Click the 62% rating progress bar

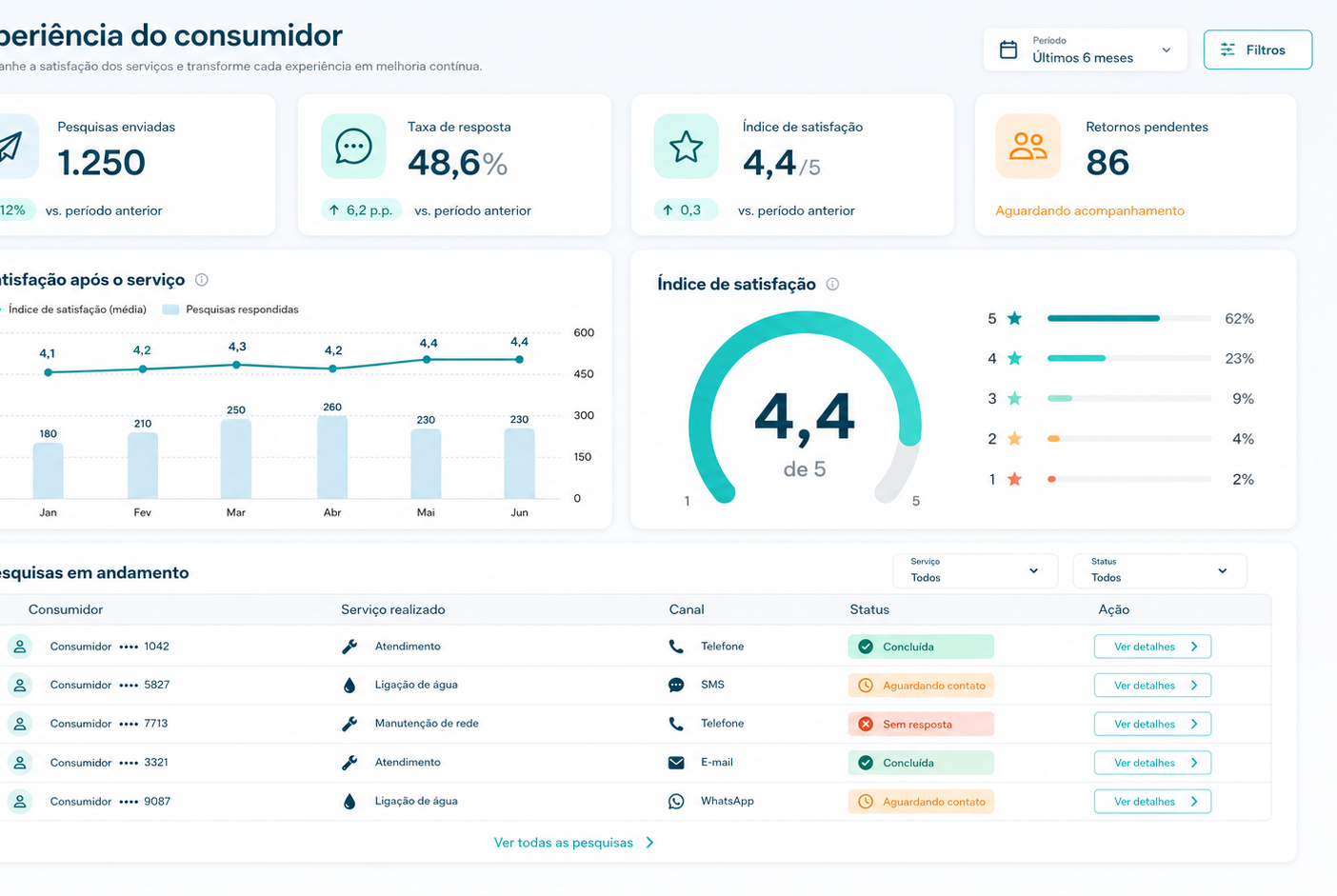pyautogui.click(x=1129, y=318)
